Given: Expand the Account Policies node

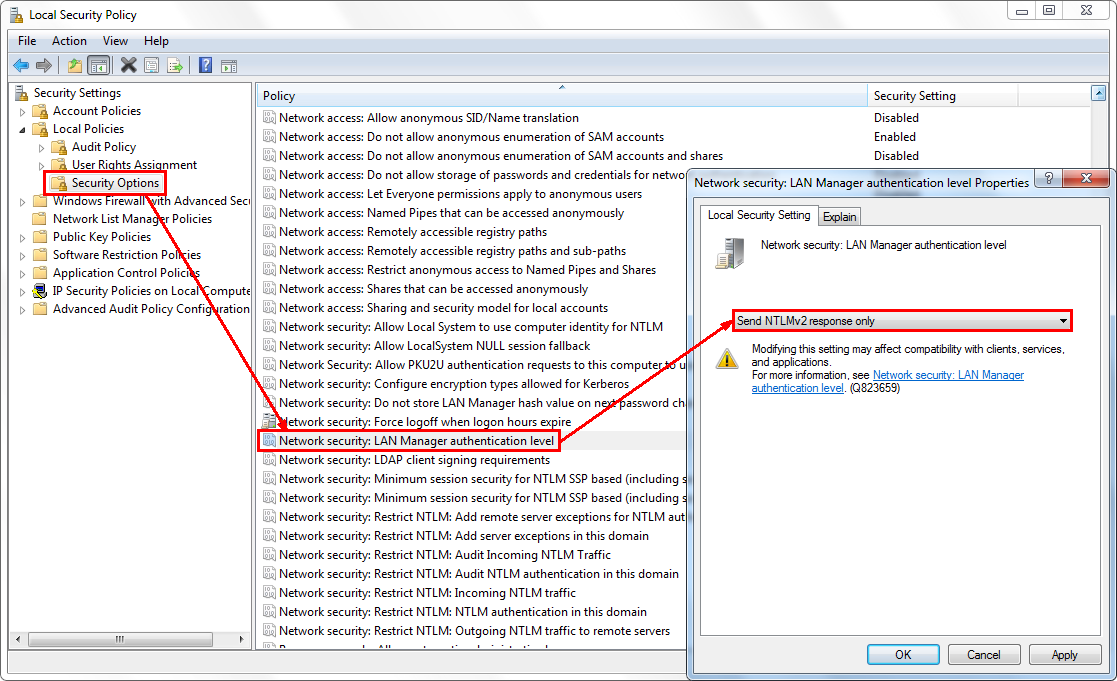Looking at the screenshot, I should pyautogui.click(x=24, y=110).
